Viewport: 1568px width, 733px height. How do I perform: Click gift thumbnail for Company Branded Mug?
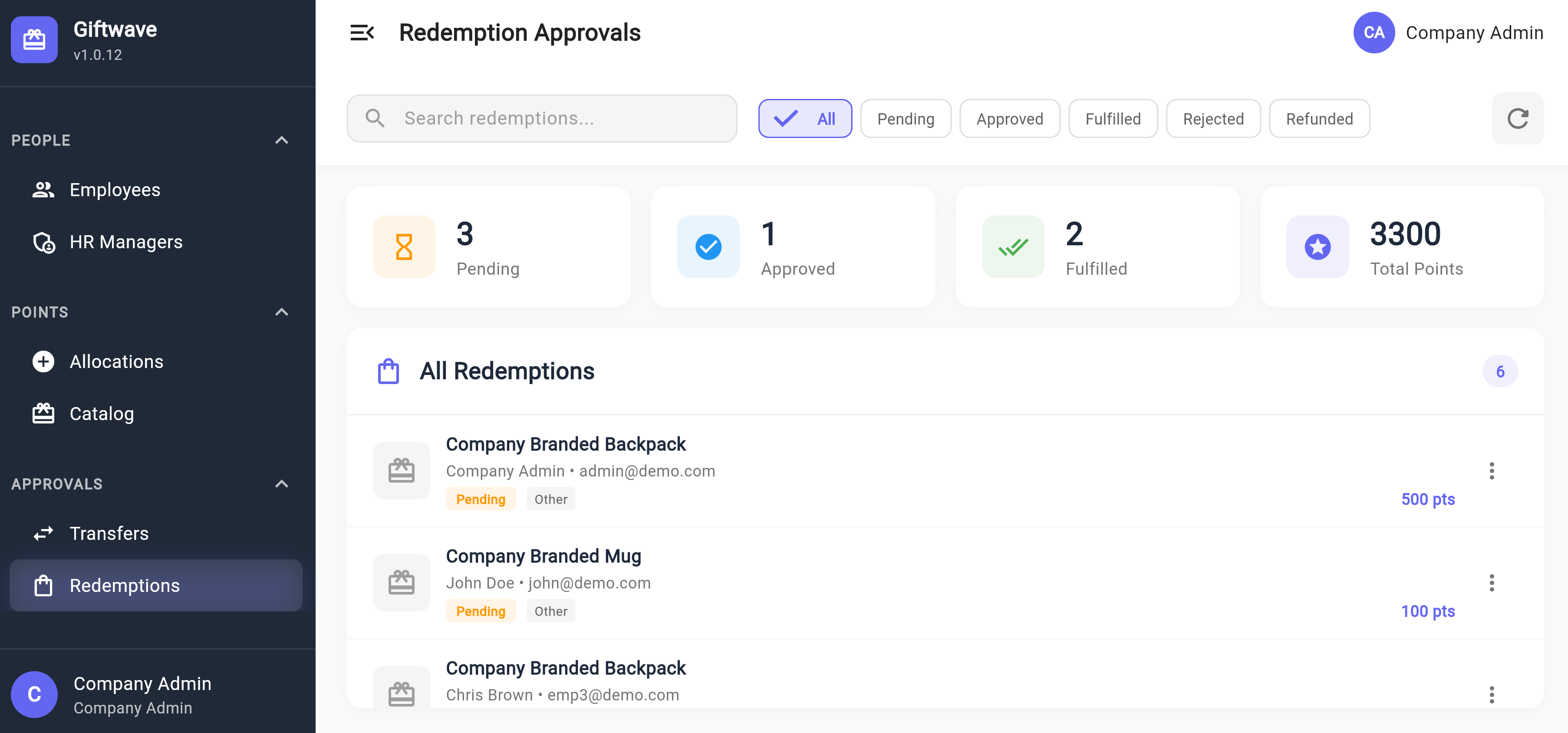pos(402,583)
